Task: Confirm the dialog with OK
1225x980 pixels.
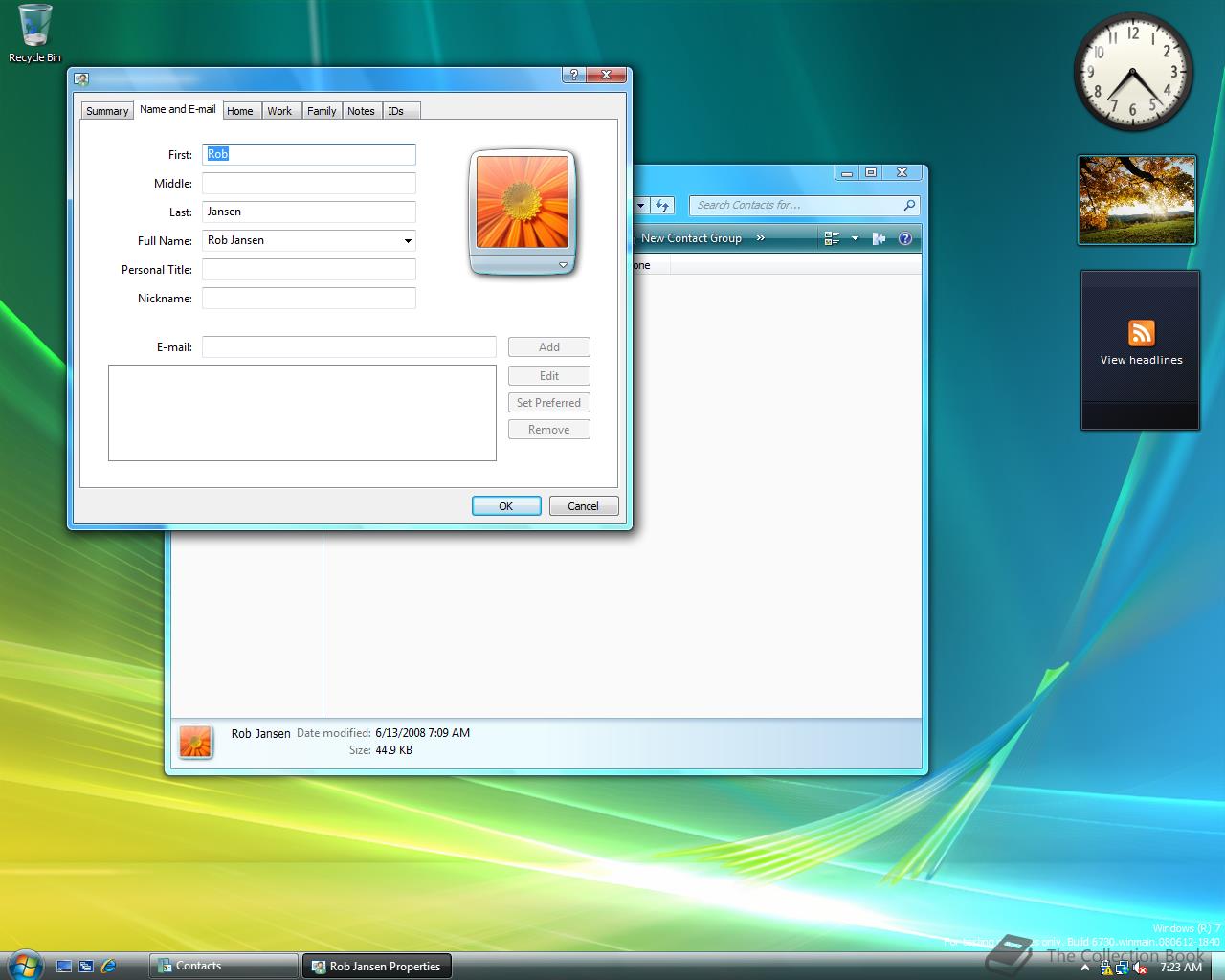Action: point(506,506)
